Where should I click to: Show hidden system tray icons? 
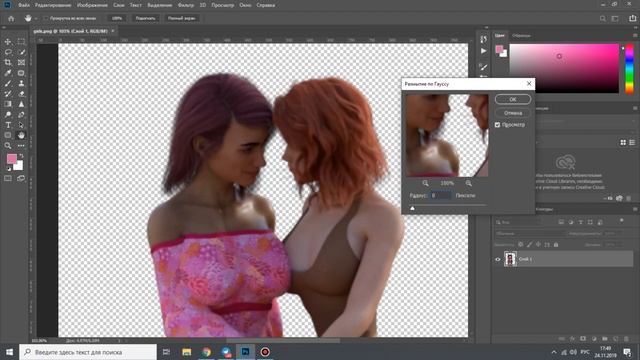point(553,352)
